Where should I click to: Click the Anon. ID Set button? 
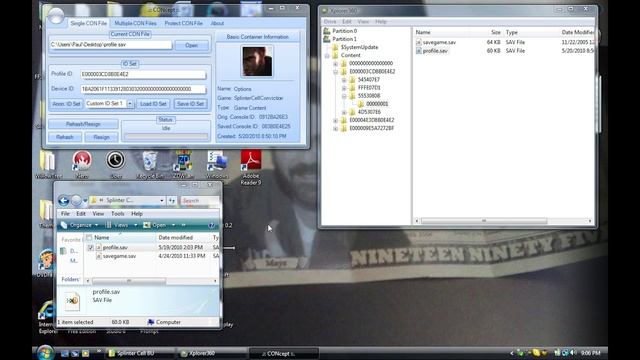pos(66,104)
